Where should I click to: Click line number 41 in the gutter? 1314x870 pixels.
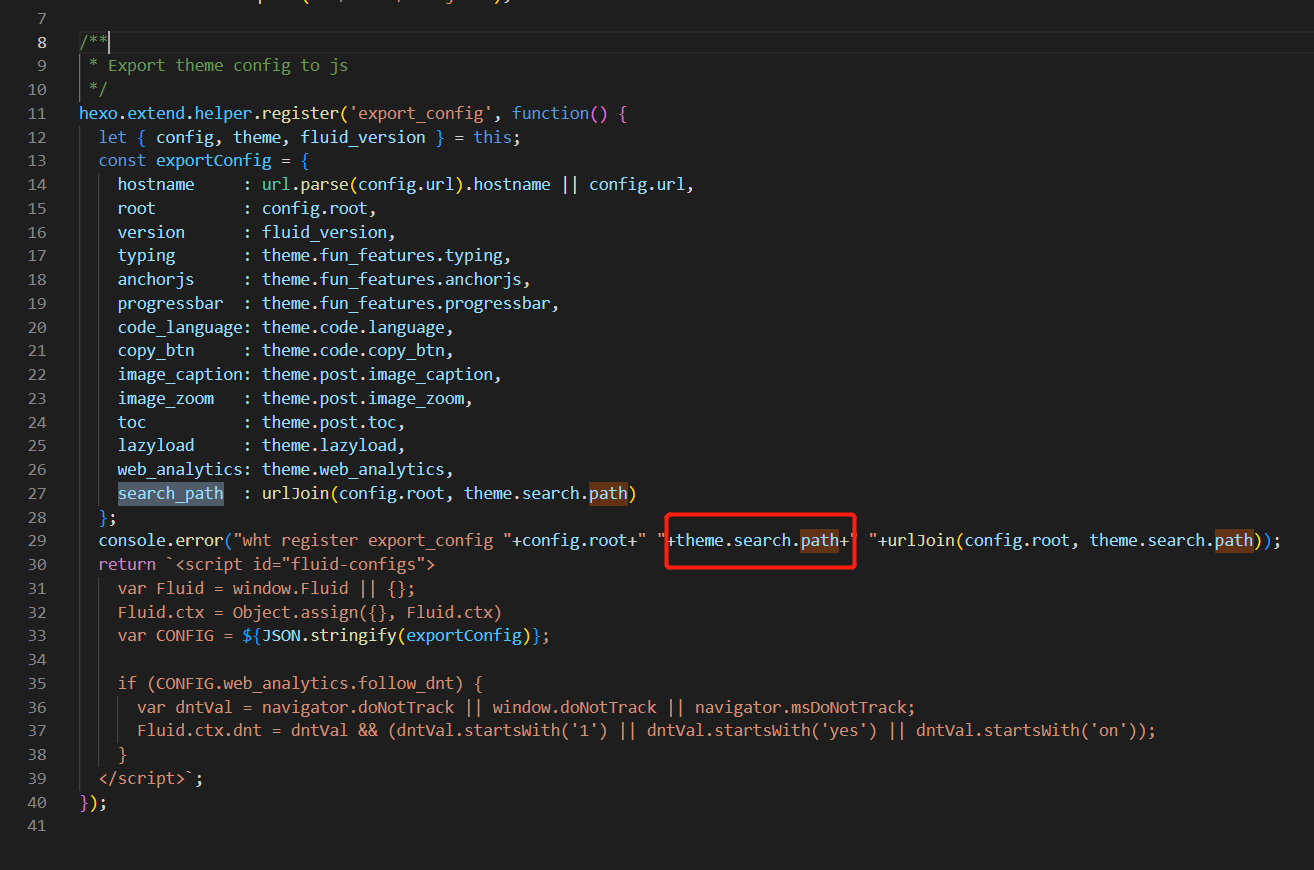click(x=36, y=826)
